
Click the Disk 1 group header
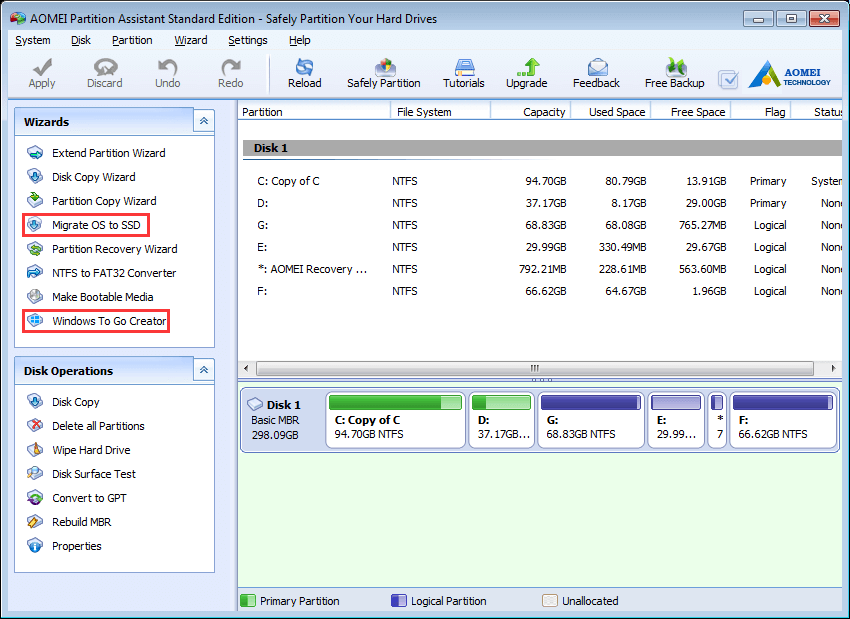(542, 148)
